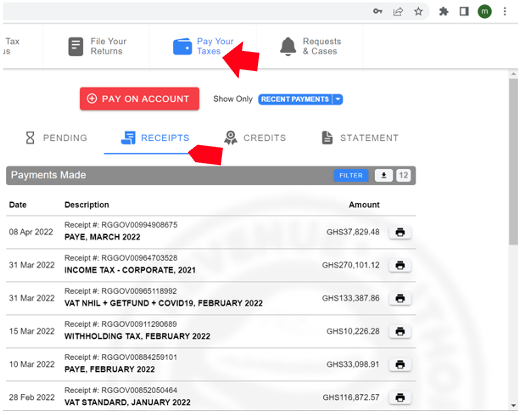Image resolution: width=522 pixels, height=415 pixels.
Task: Click the password key icon in address bar
Action: (377, 11)
